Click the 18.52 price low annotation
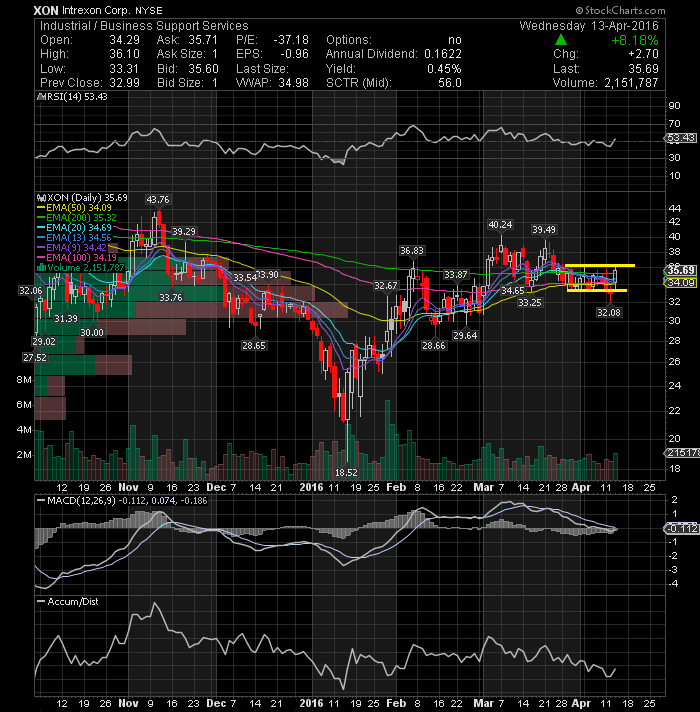The image size is (700, 712). [x=346, y=473]
